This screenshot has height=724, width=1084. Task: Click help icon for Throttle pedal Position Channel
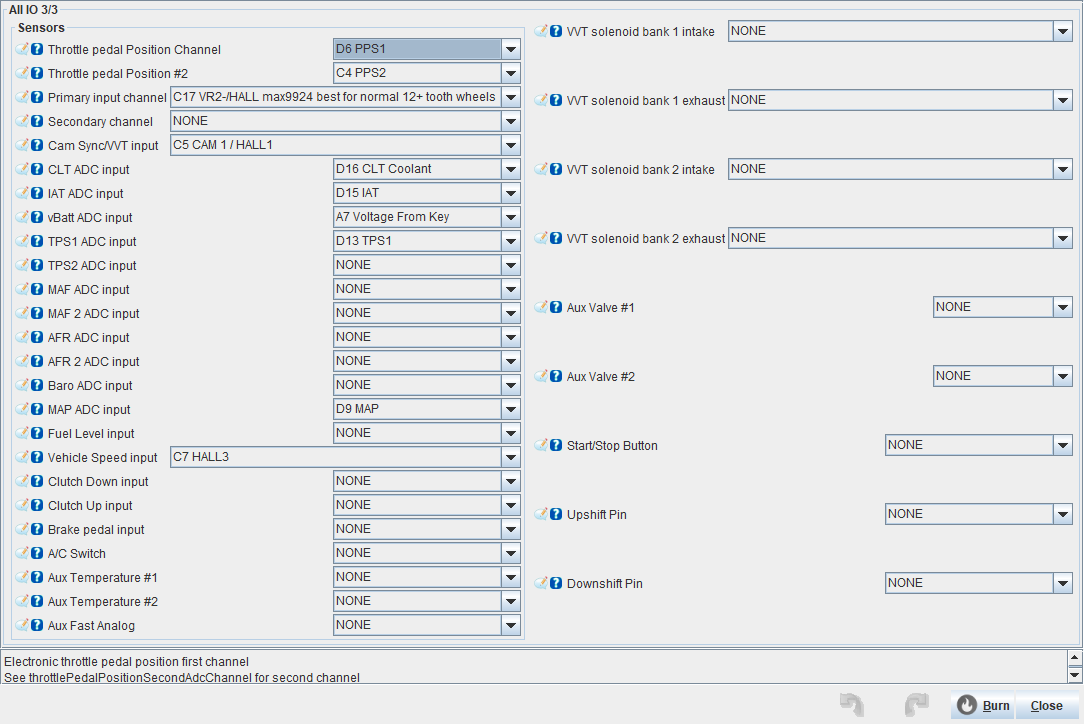(37, 49)
